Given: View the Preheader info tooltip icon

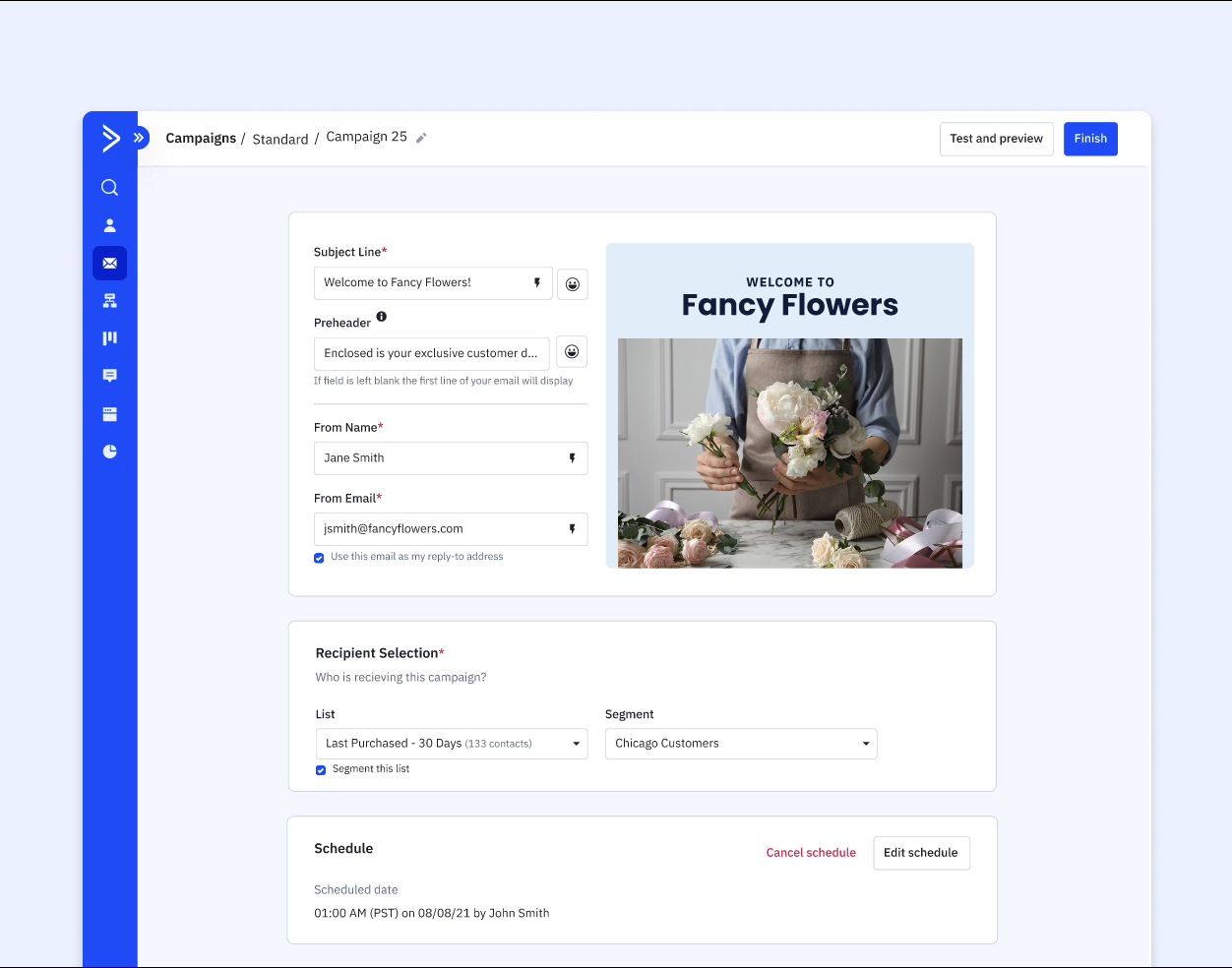Looking at the screenshot, I should pyautogui.click(x=383, y=317).
